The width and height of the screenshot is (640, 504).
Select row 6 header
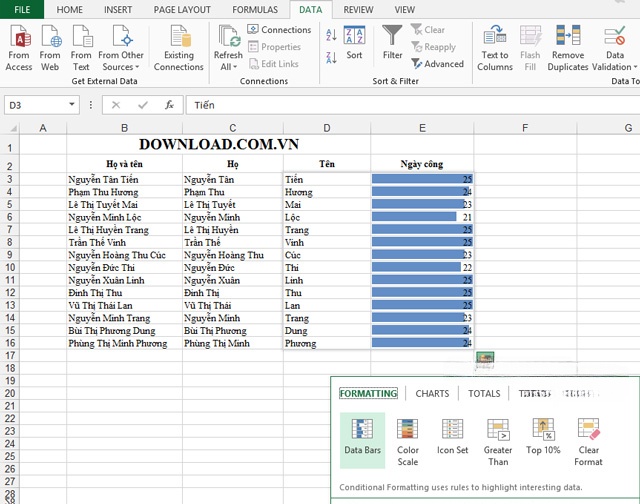tap(9, 217)
